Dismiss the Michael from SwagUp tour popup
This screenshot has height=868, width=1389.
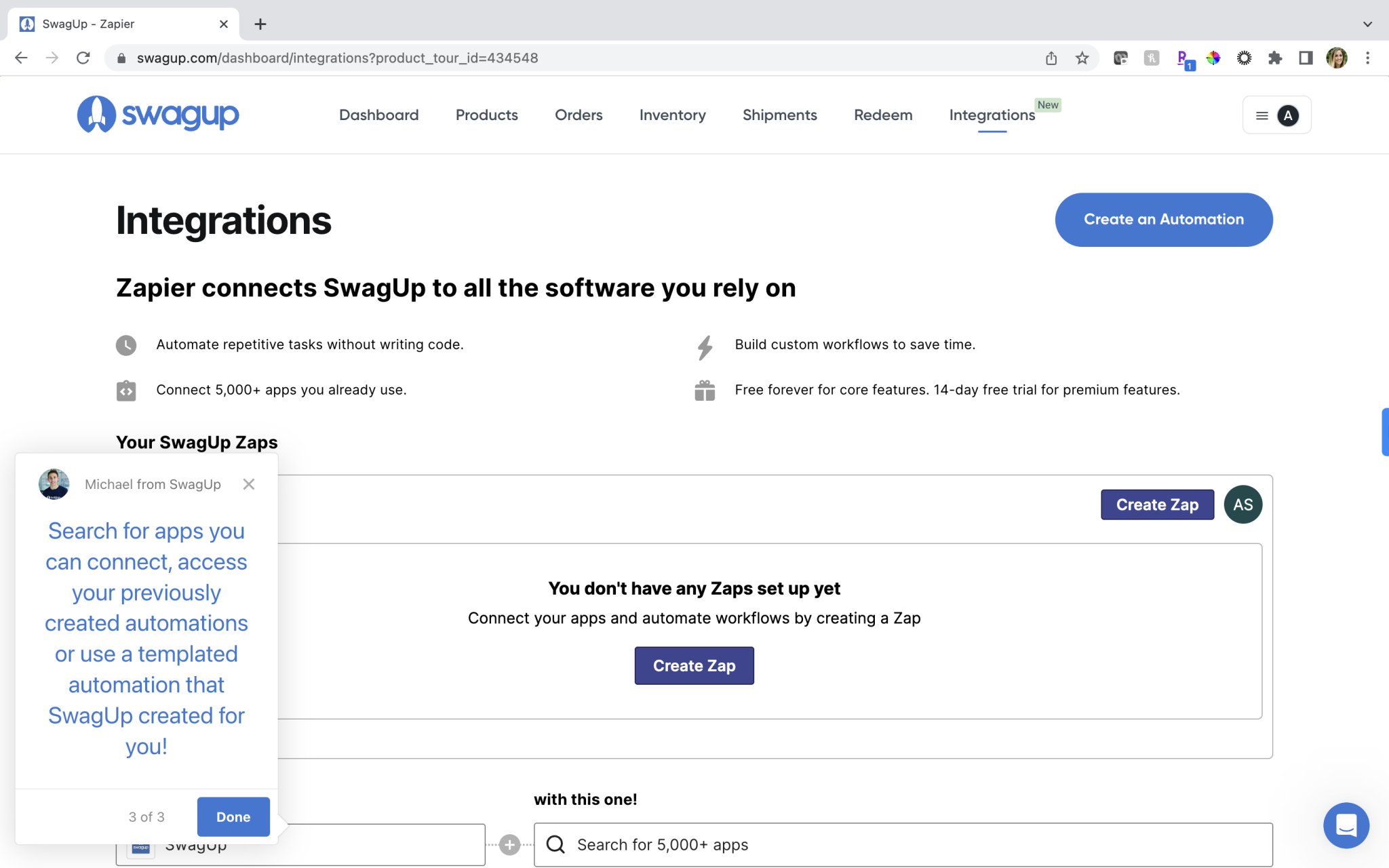tap(248, 484)
